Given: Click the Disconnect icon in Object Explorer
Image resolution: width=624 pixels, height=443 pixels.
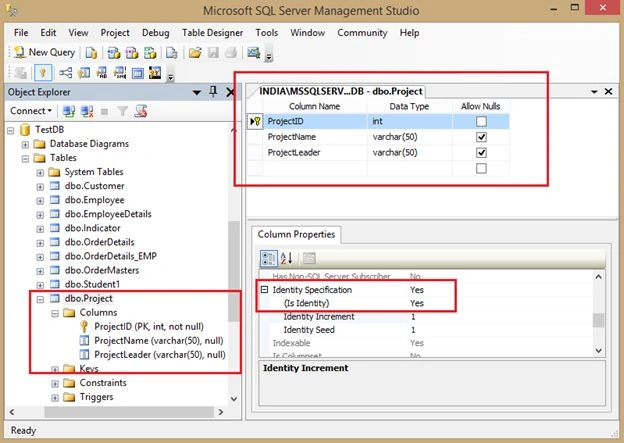Looking at the screenshot, I should (87, 111).
